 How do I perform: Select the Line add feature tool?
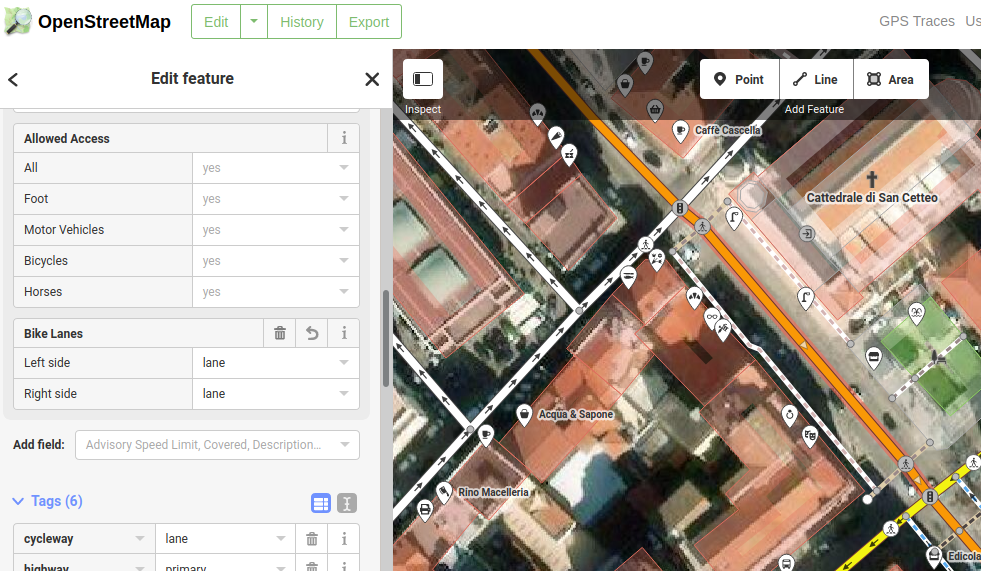[x=816, y=79]
